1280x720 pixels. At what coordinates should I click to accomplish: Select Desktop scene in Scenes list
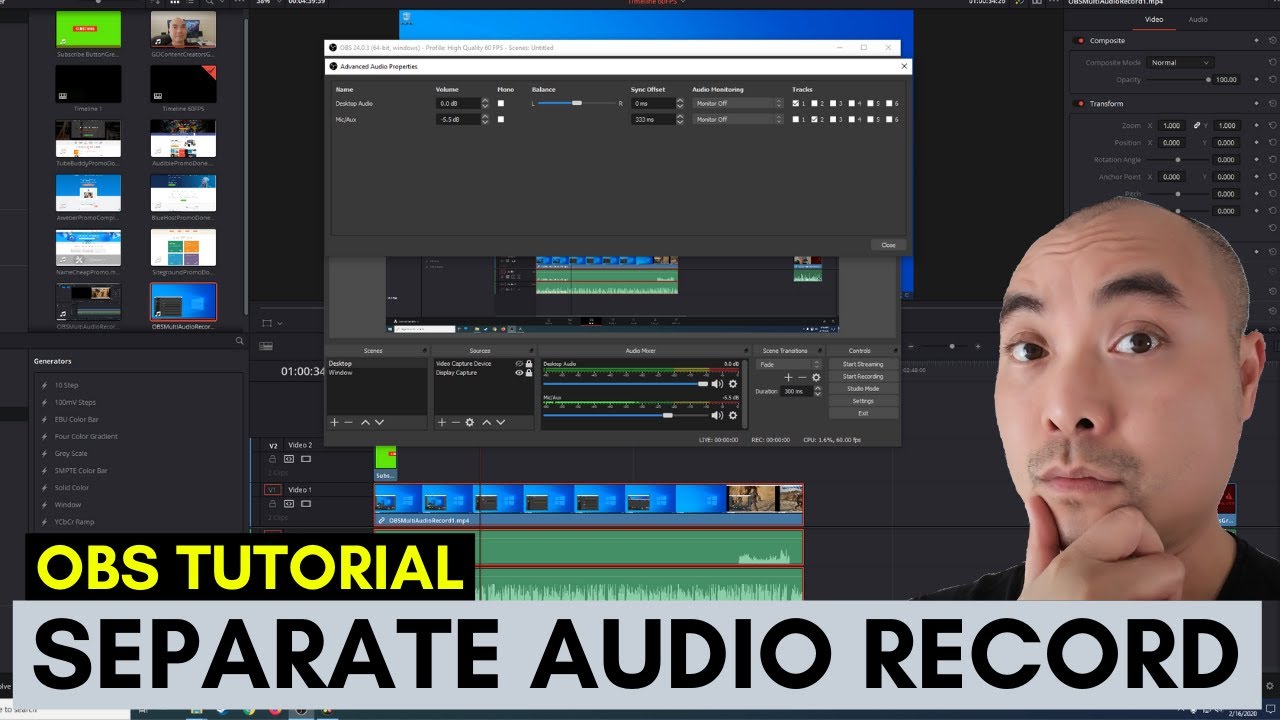(377, 363)
